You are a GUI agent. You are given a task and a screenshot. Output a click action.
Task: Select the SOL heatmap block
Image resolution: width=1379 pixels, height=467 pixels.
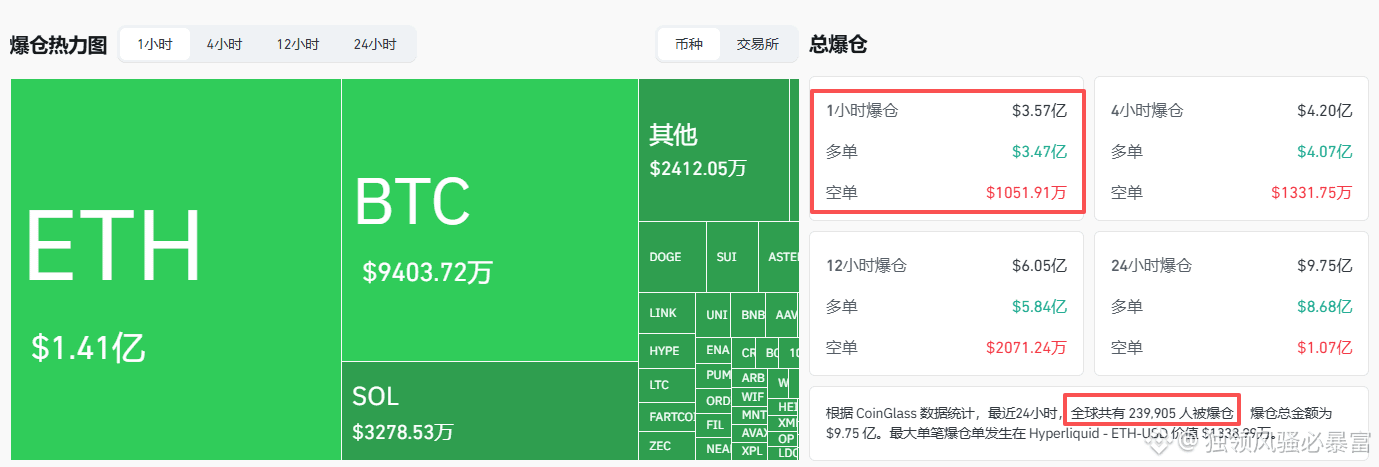click(x=489, y=411)
